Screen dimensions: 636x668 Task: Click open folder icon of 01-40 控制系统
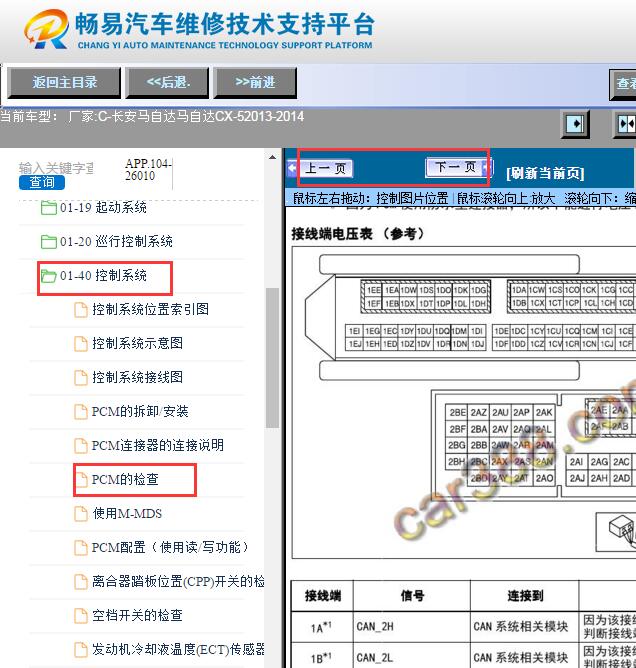49,276
